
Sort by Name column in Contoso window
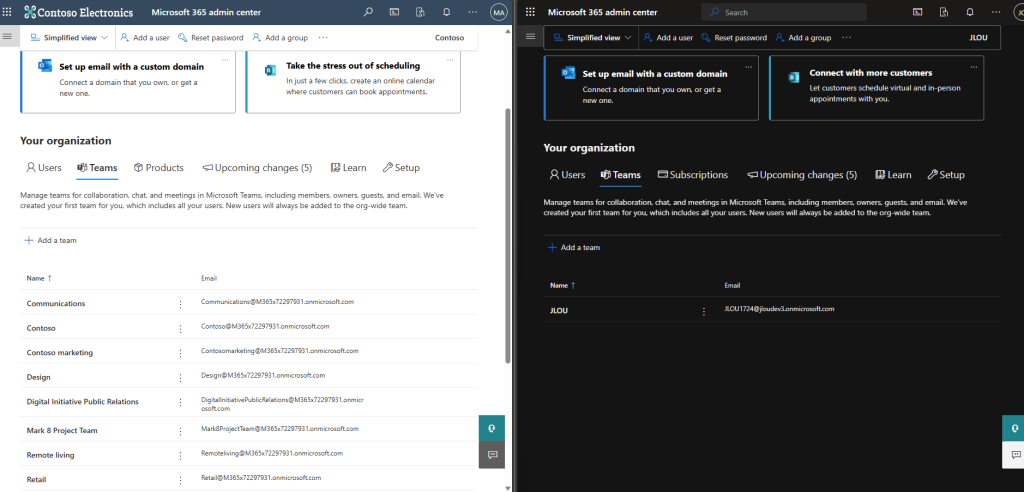tap(39, 278)
